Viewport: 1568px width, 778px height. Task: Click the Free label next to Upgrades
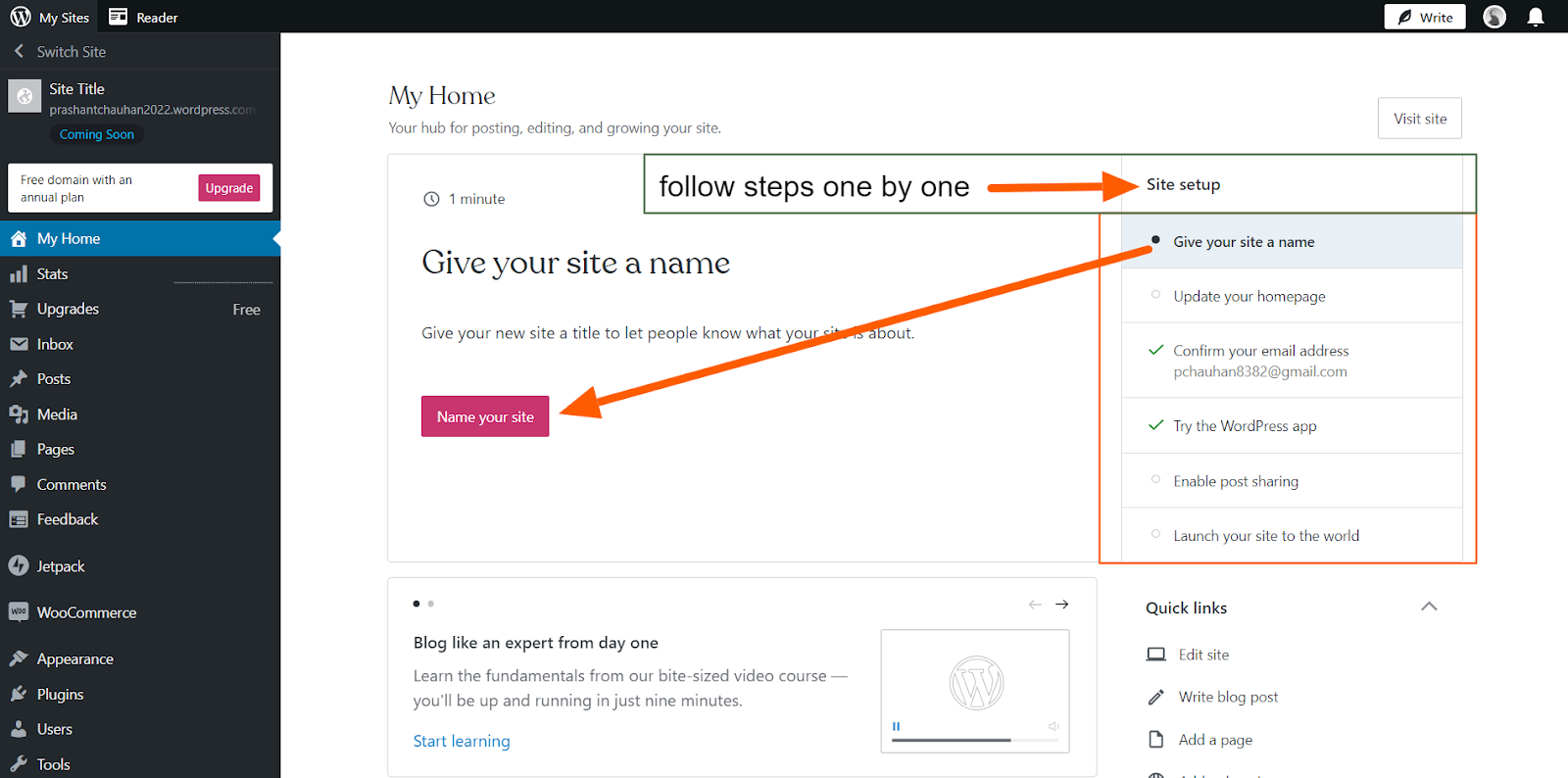tap(247, 310)
